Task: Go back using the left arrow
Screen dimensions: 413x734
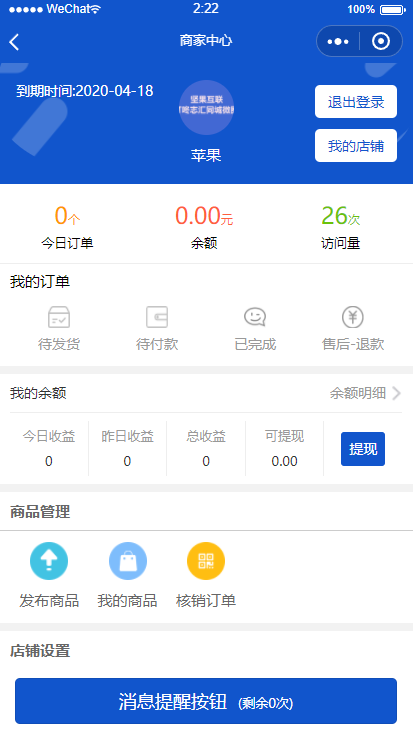Action: tap(14, 42)
